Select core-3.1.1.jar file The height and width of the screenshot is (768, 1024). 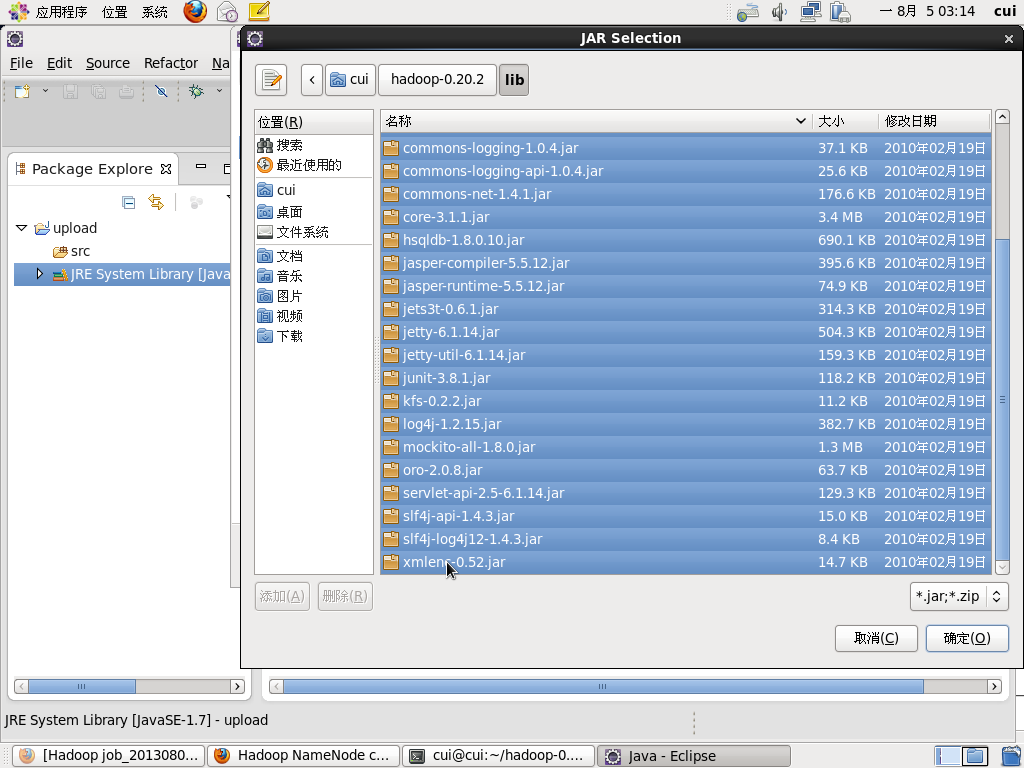pos(686,217)
